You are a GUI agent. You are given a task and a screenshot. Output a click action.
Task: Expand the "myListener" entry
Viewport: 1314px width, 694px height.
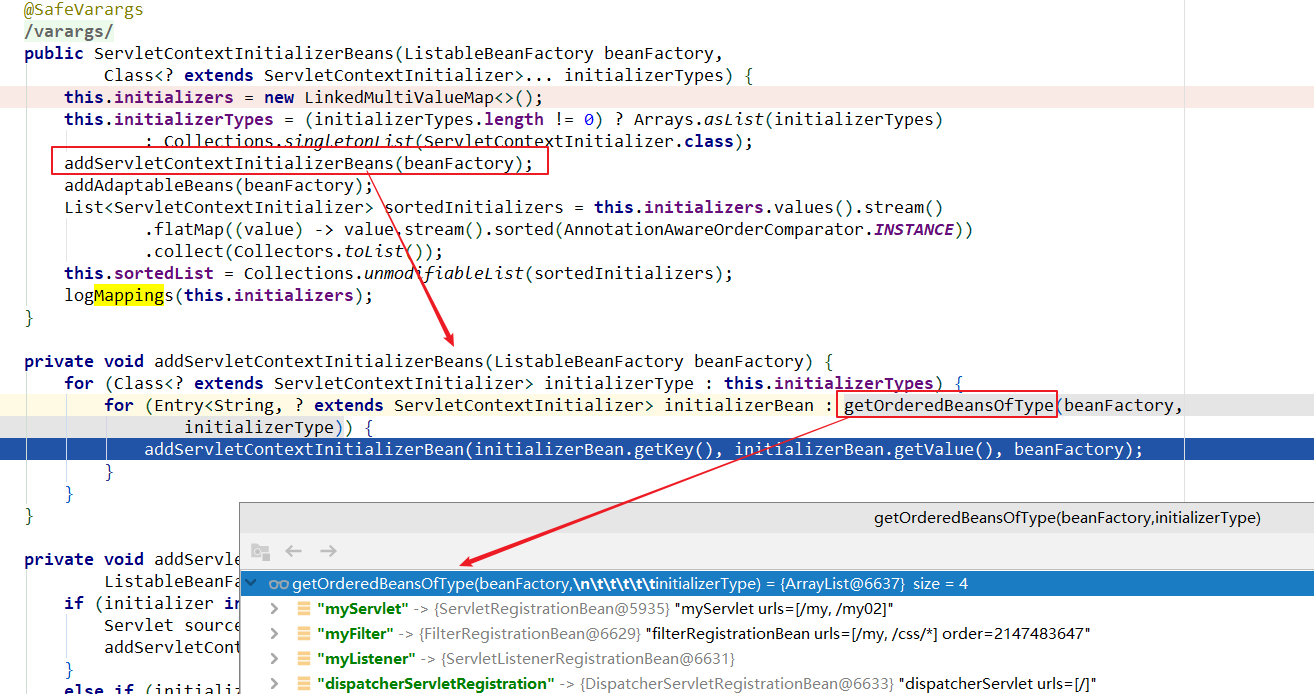point(275,659)
